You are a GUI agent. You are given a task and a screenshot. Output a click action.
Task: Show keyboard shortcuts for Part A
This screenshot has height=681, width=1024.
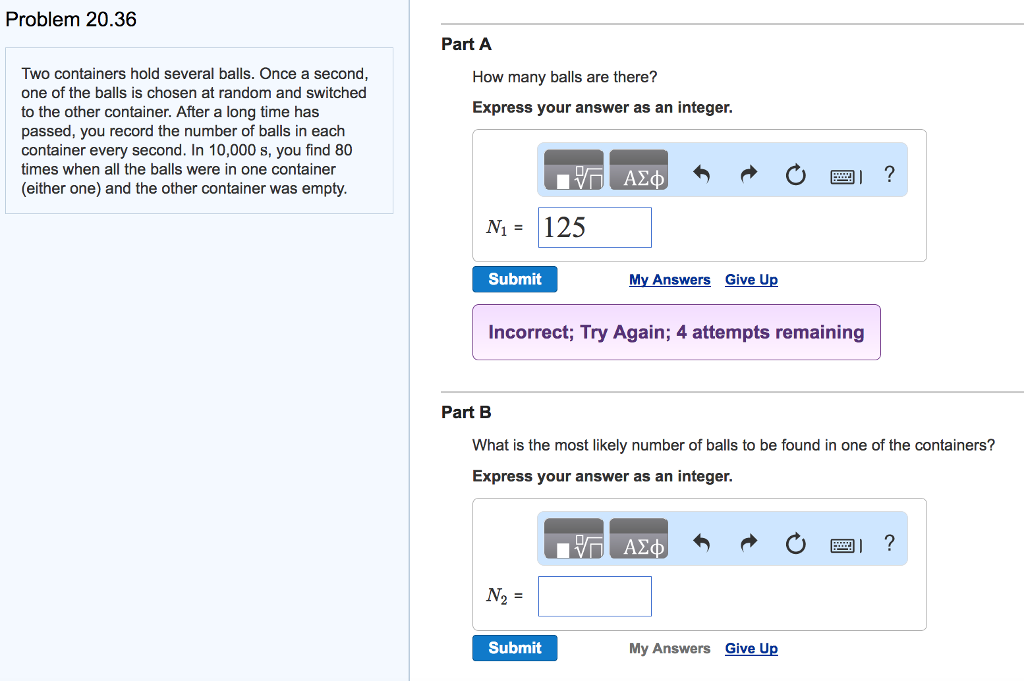(x=844, y=177)
